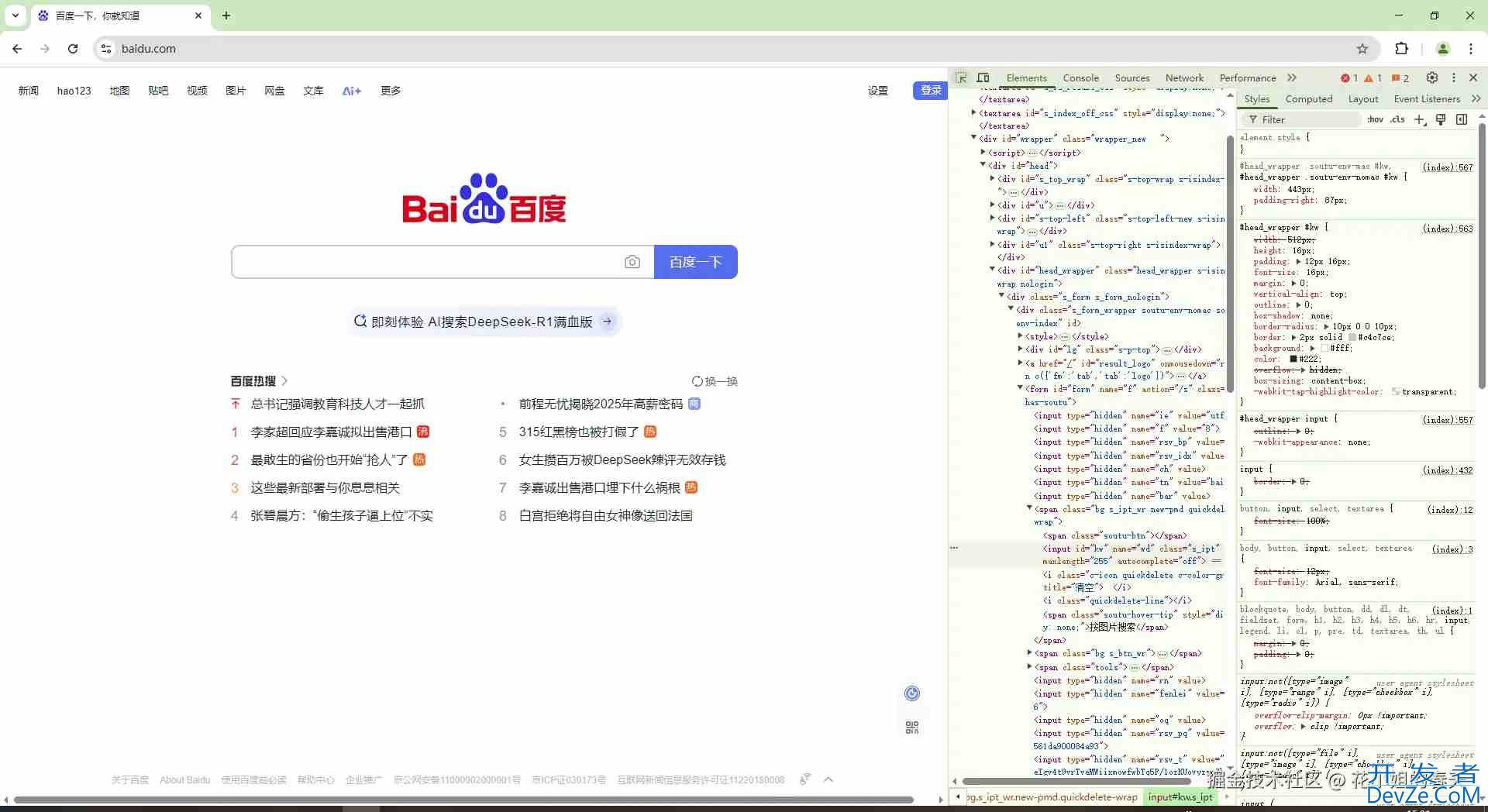Reload the Baidu page
The height and width of the screenshot is (812, 1488).
(x=73, y=49)
